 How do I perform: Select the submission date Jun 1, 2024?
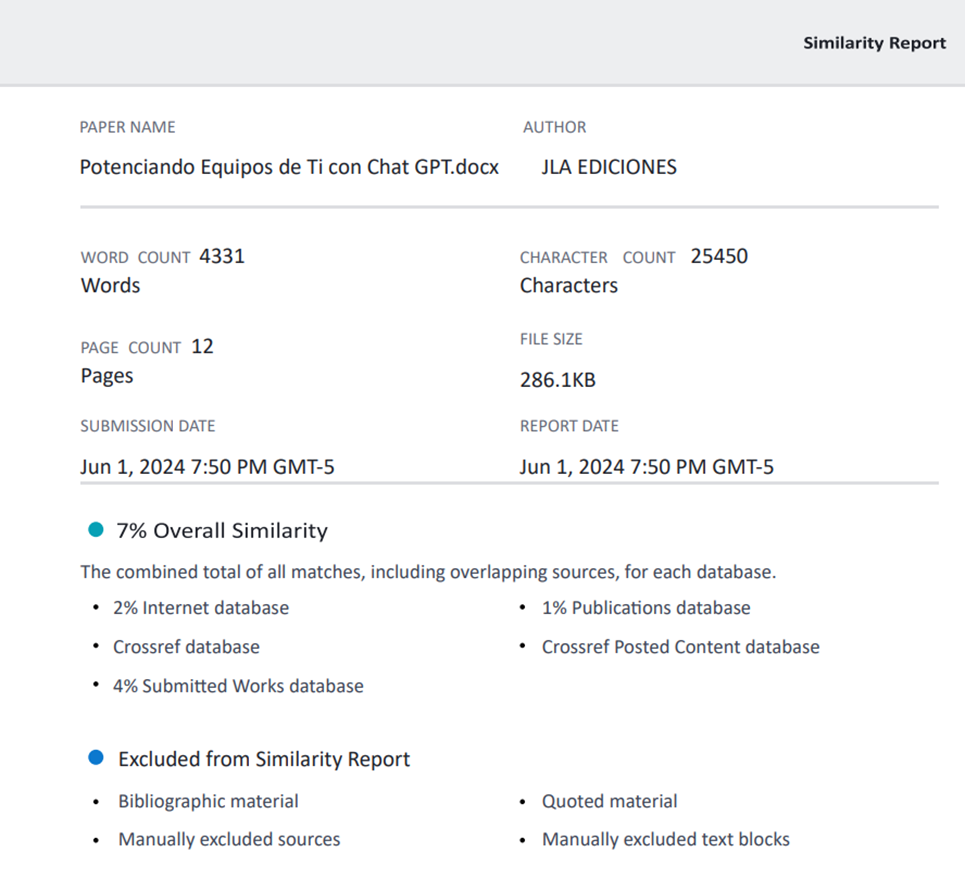(x=207, y=466)
